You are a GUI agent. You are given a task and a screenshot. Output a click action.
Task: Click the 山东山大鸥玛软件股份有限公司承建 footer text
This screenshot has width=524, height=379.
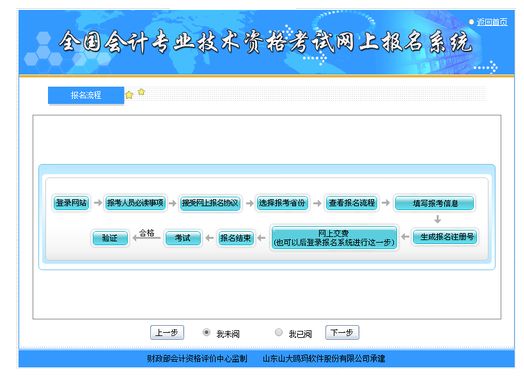[324, 359]
